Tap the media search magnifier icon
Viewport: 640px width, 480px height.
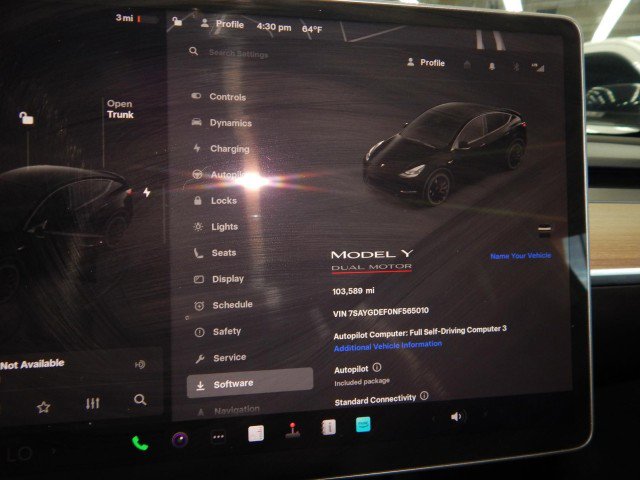[x=140, y=400]
